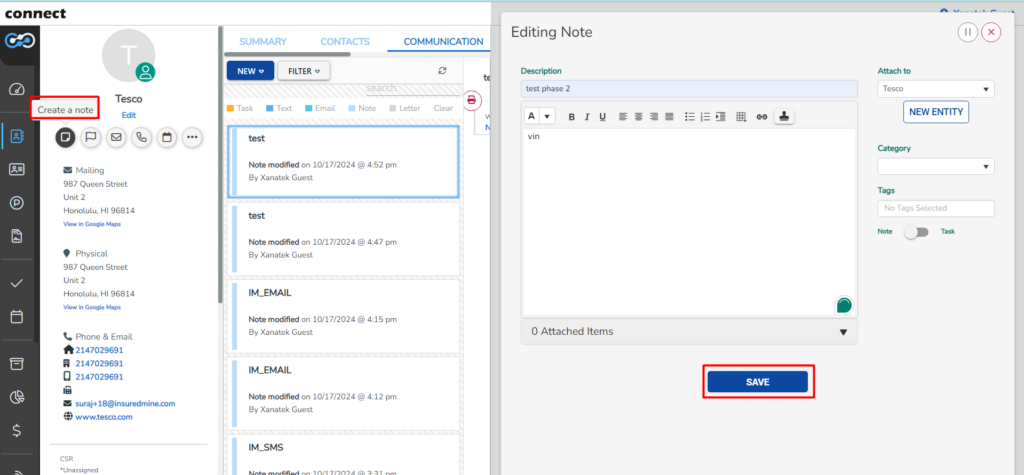The width and height of the screenshot is (1024, 475).
Task: Click the pause icon on Editing Note
Action: click(968, 32)
